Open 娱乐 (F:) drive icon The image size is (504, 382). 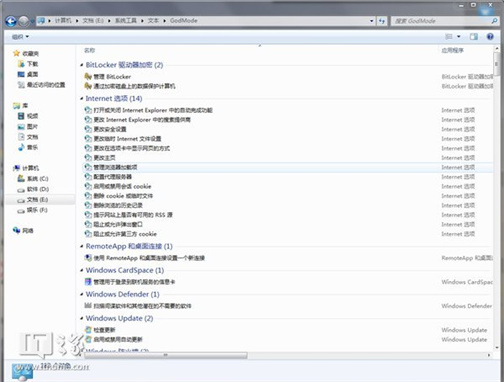click(21, 210)
